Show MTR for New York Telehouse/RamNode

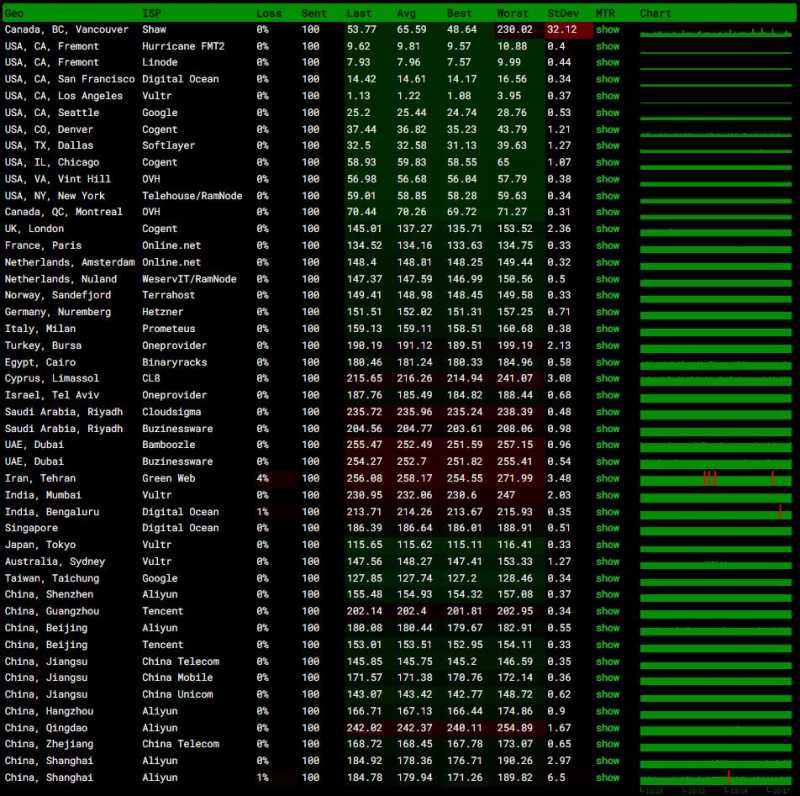coord(607,196)
